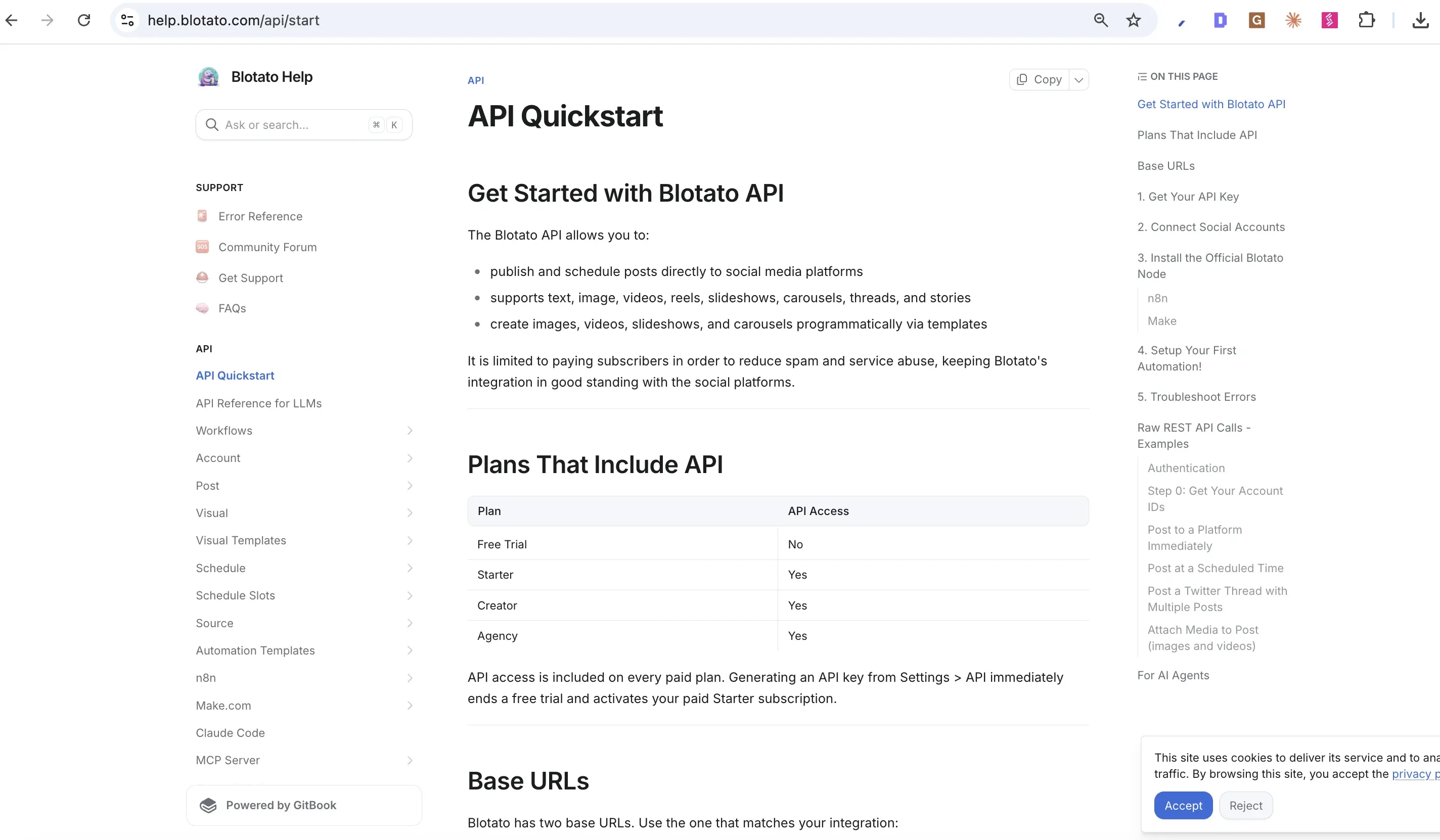Jump to For AI Agents
This screenshot has height=840, width=1440.
click(1173, 675)
